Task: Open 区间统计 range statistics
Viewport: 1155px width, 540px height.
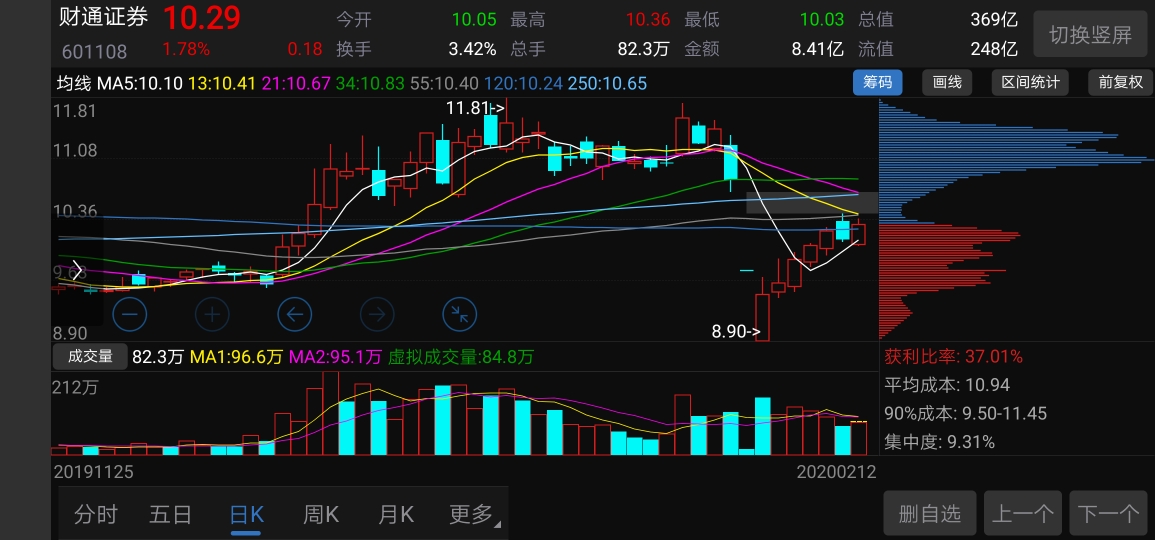Action: tap(1030, 83)
